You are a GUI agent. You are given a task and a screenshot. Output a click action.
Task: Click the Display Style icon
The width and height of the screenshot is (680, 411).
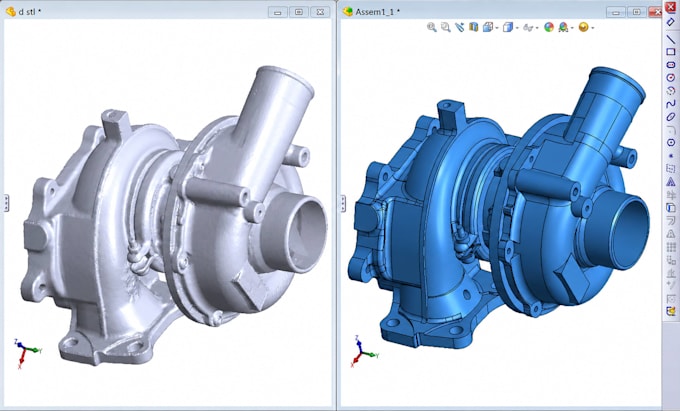point(507,27)
